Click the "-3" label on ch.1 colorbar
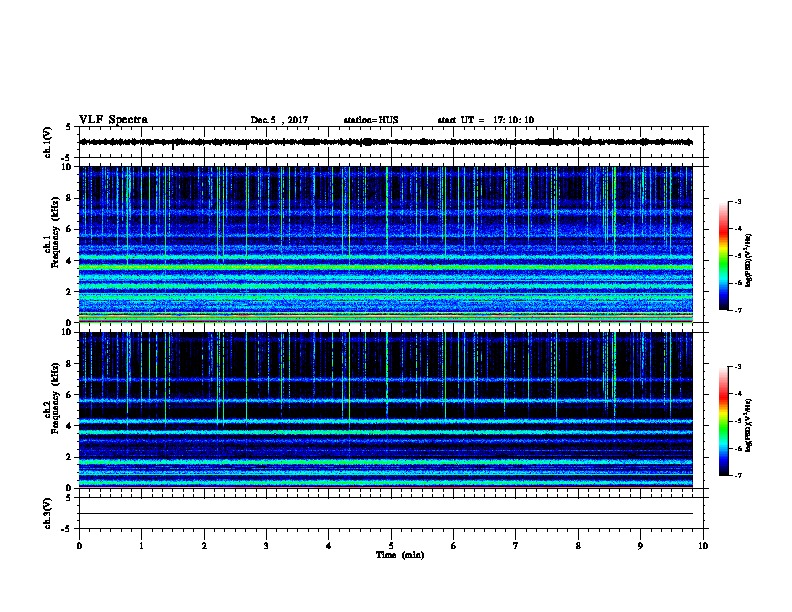This screenshot has height=612, width=792. [x=737, y=202]
